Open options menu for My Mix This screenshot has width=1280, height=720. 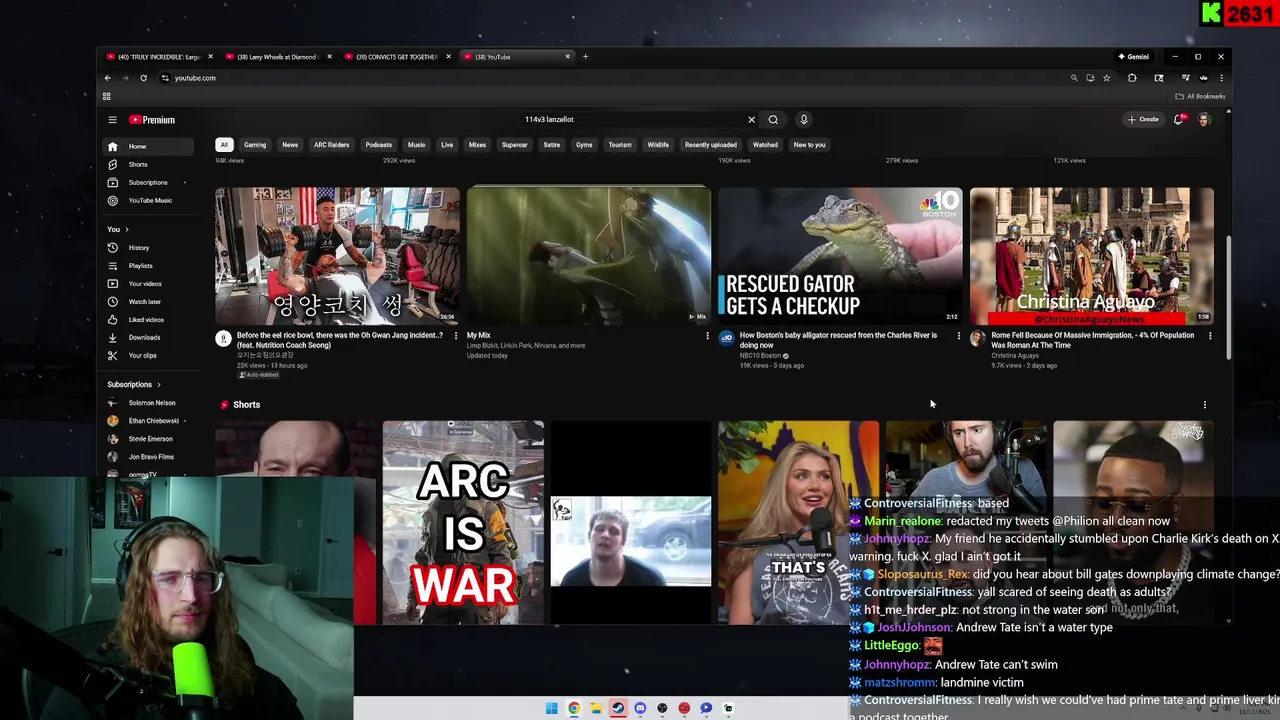[707, 336]
